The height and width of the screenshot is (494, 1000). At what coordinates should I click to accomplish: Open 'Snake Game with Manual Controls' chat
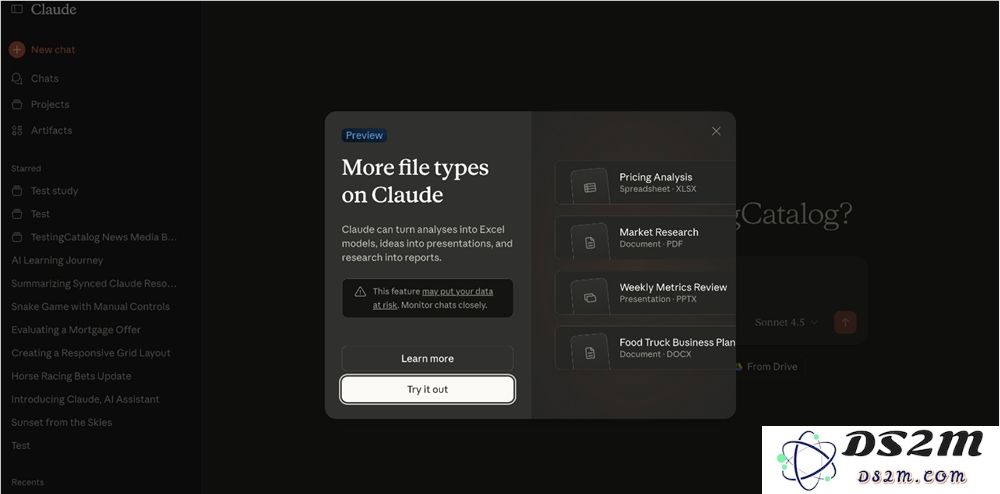click(90, 307)
